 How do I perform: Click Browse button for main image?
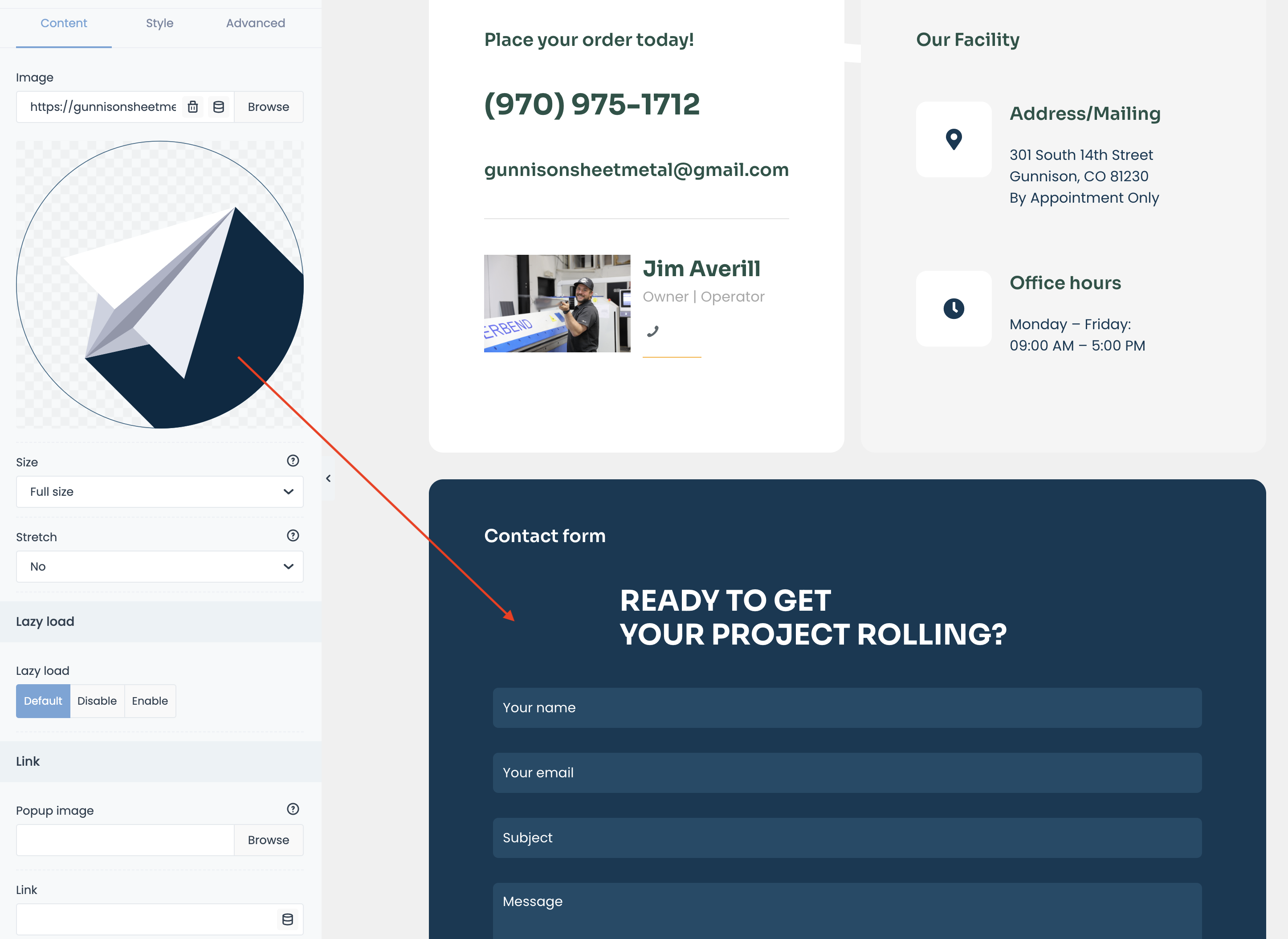[268, 107]
